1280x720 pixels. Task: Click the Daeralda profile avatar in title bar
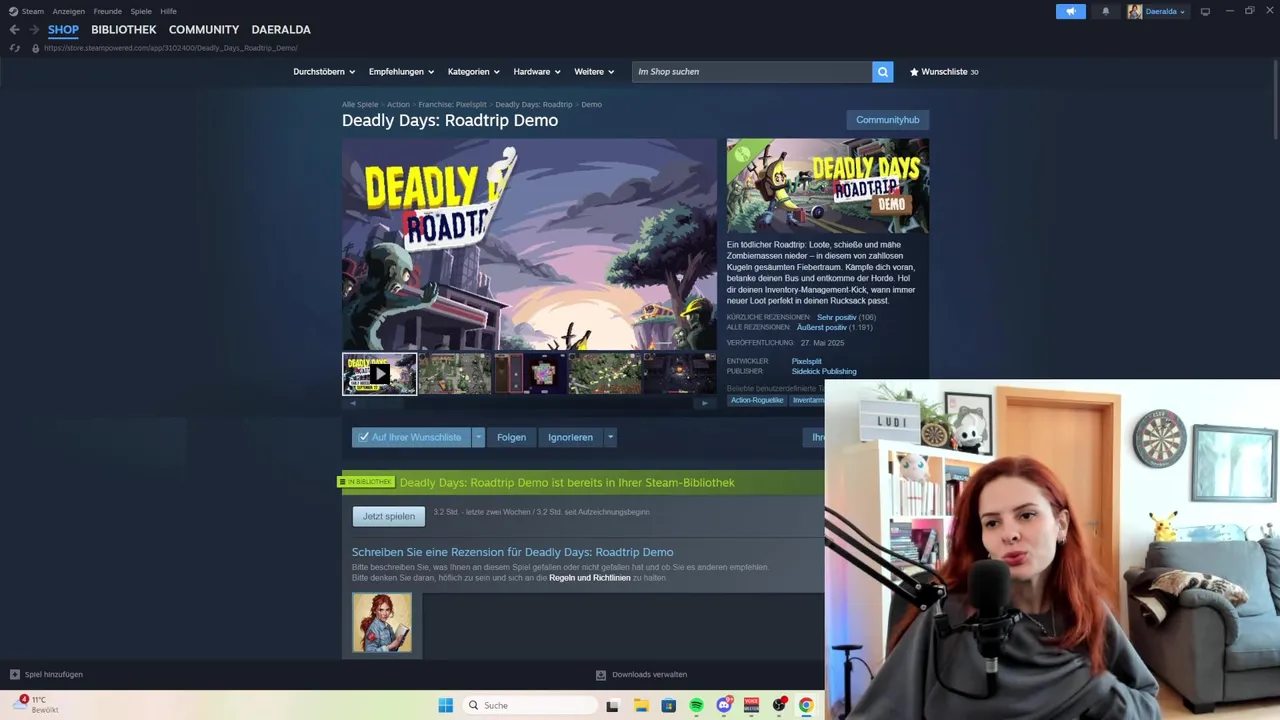tap(1135, 12)
